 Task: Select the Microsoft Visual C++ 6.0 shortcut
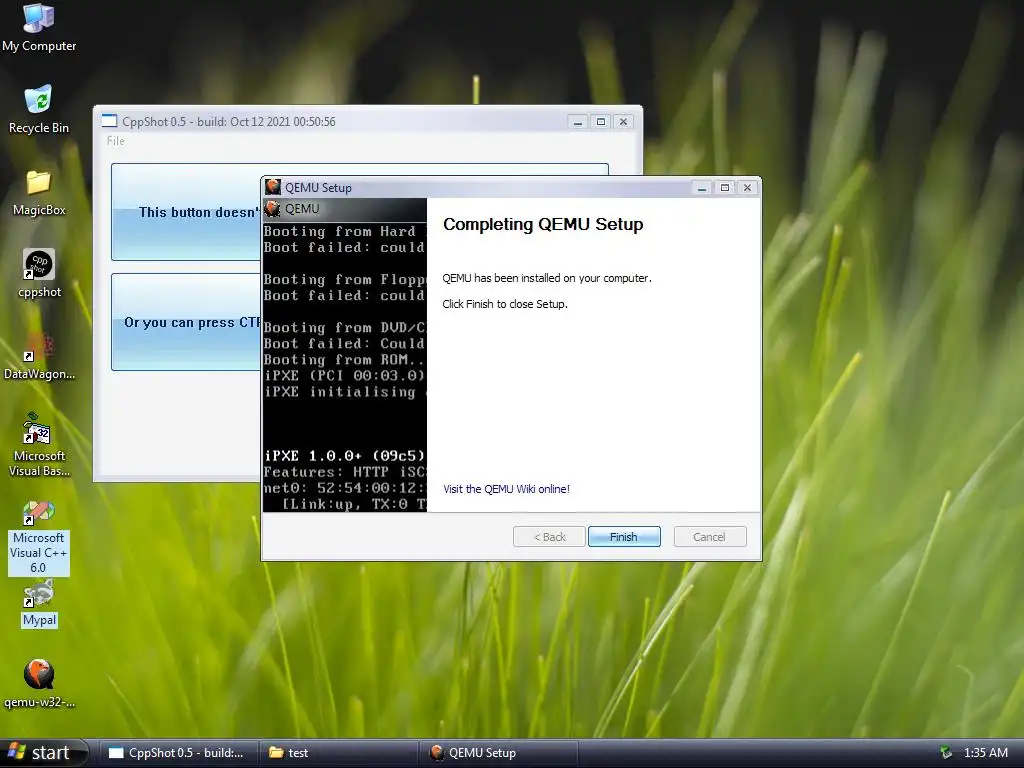(x=39, y=537)
